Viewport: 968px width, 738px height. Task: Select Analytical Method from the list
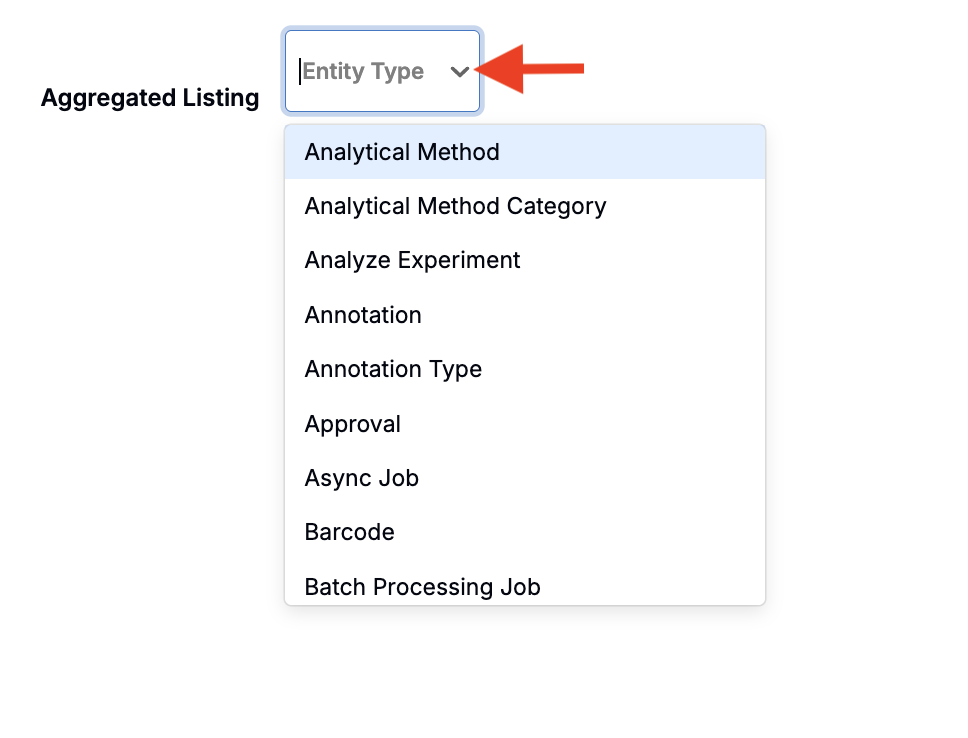coord(525,152)
